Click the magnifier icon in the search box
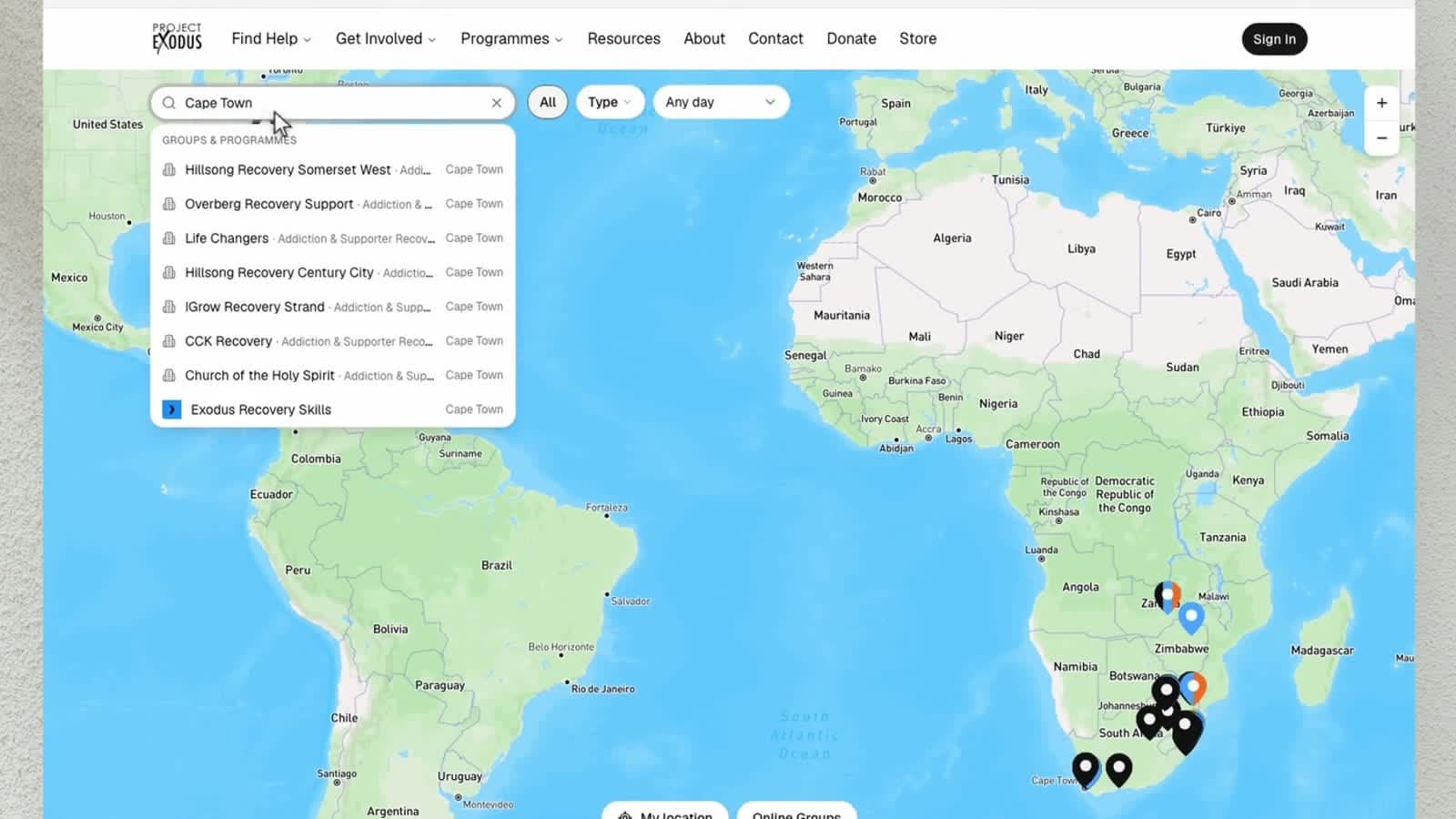 click(x=168, y=103)
